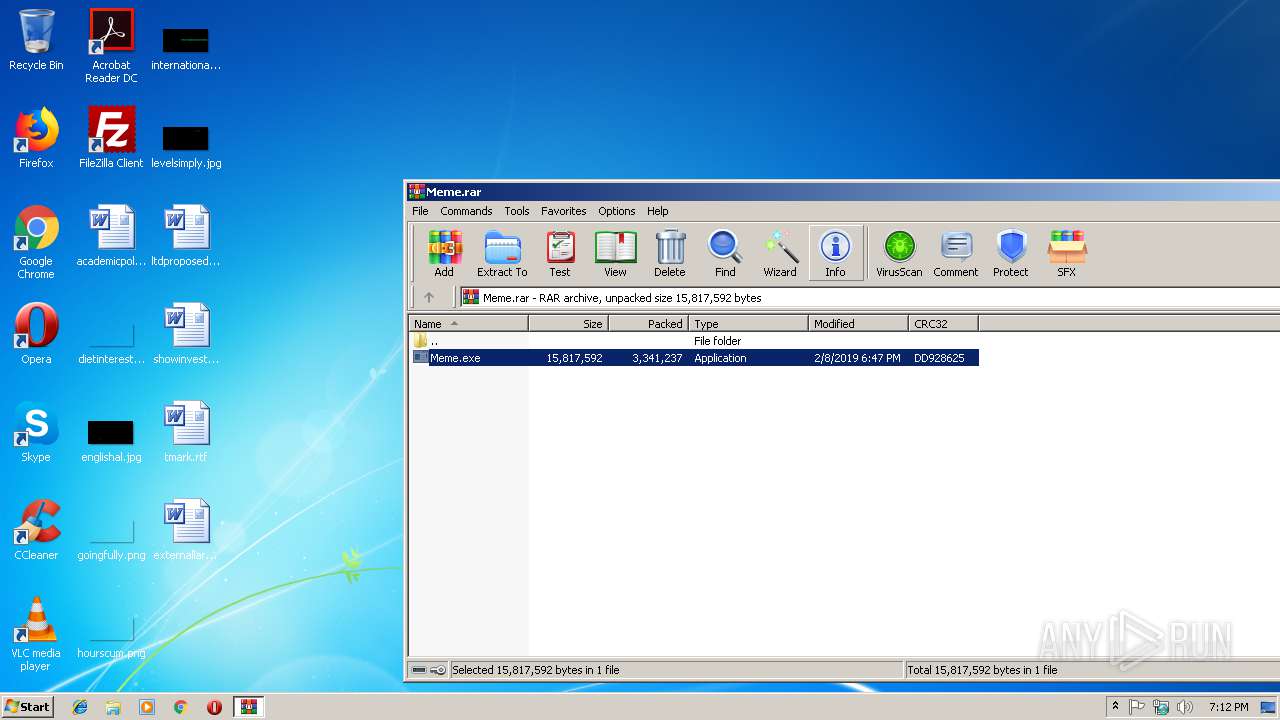1280x720 pixels.
Task: Sort by the Modified column header
Action: (859, 323)
